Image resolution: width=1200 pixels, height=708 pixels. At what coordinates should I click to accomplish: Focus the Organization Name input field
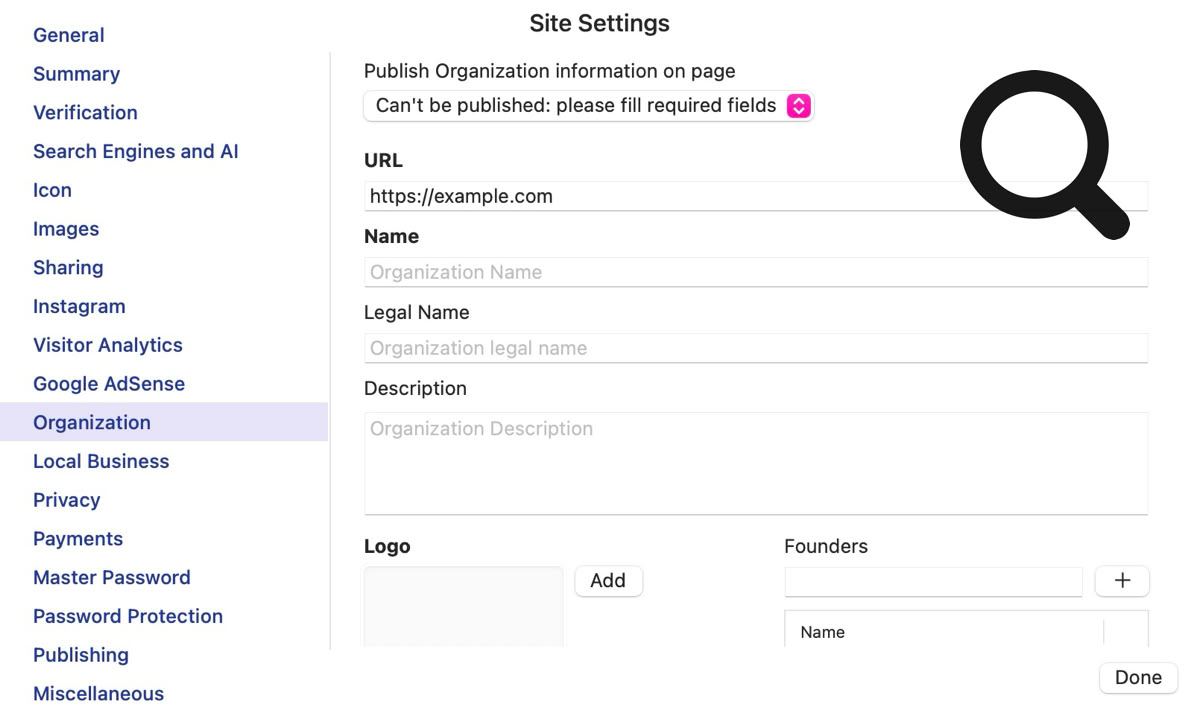coord(755,273)
